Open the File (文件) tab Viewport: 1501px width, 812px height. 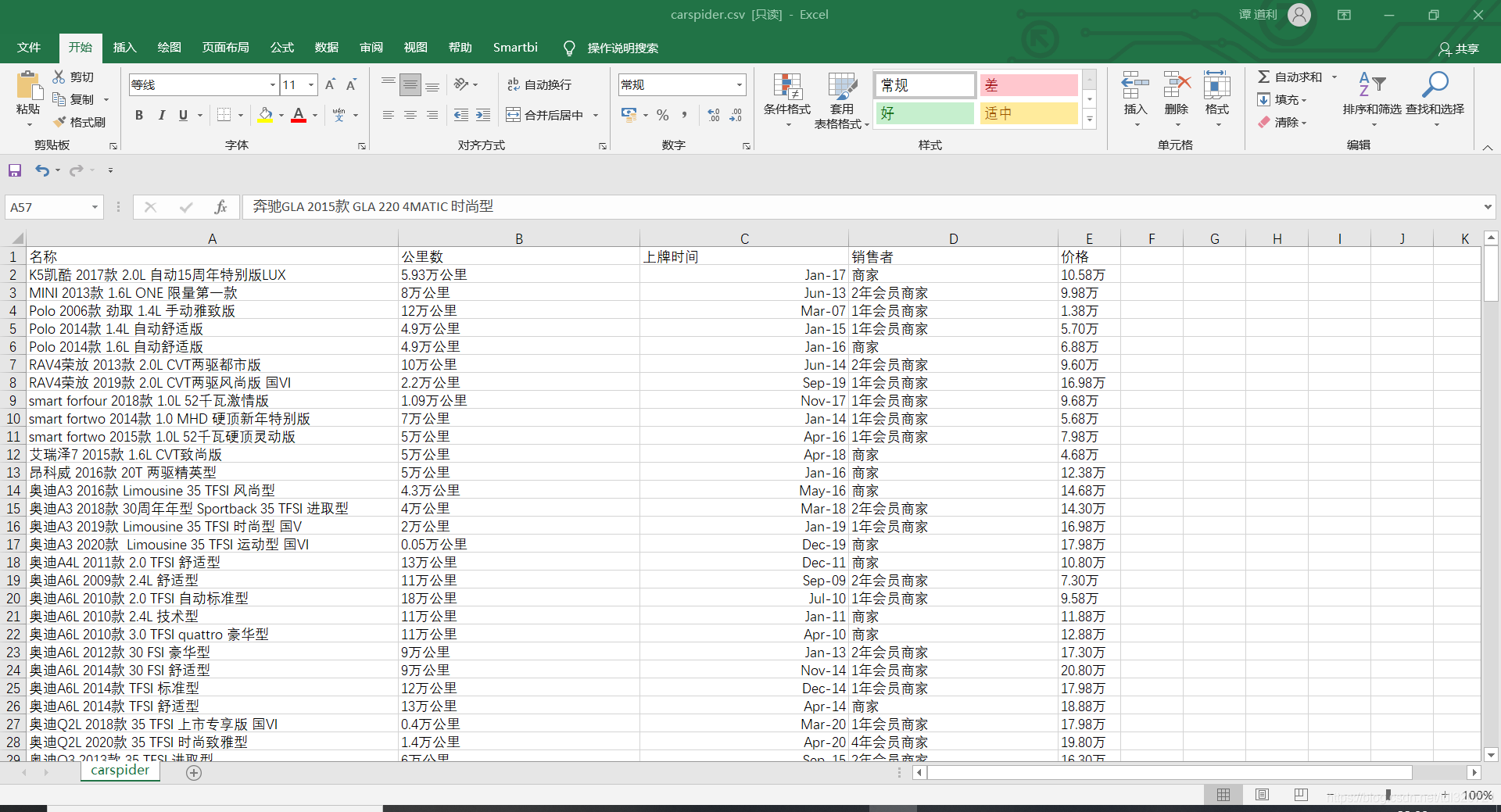(x=29, y=48)
